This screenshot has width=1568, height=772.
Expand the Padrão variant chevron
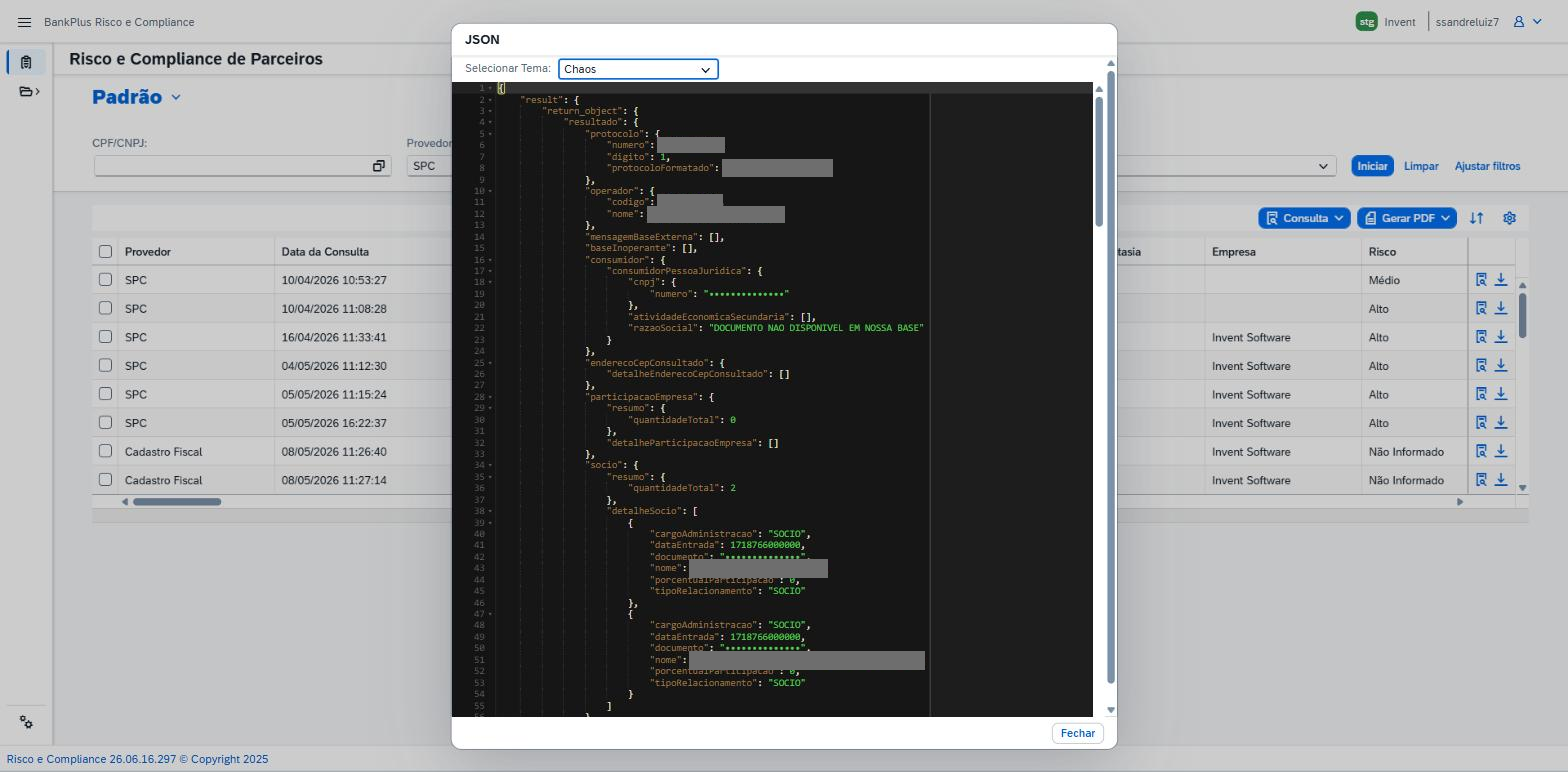[x=176, y=97]
